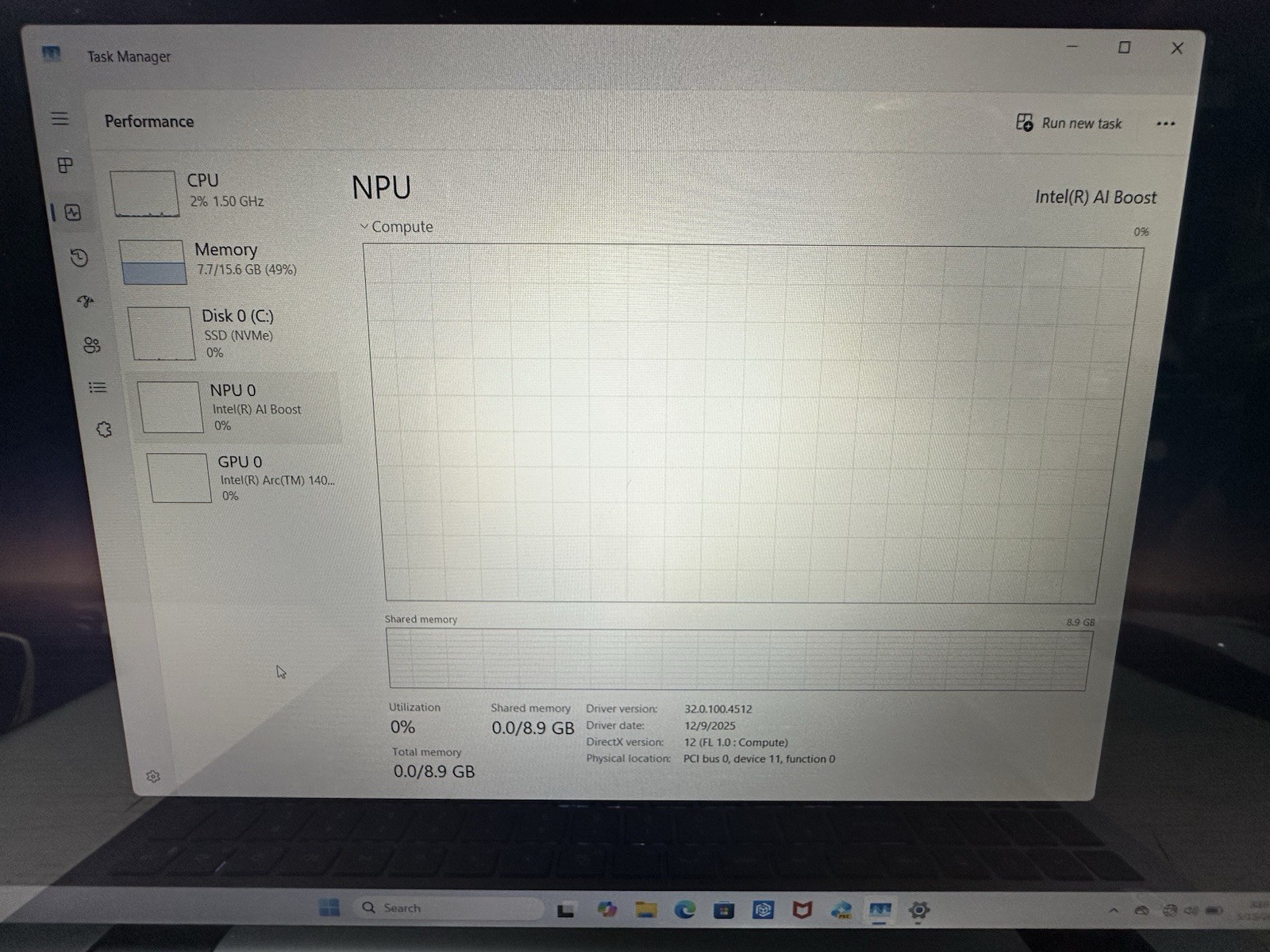The height and width of the screenshot is (952, 1270).
Task: Open Settings gear on the taskbar
Action: [919, 910]
